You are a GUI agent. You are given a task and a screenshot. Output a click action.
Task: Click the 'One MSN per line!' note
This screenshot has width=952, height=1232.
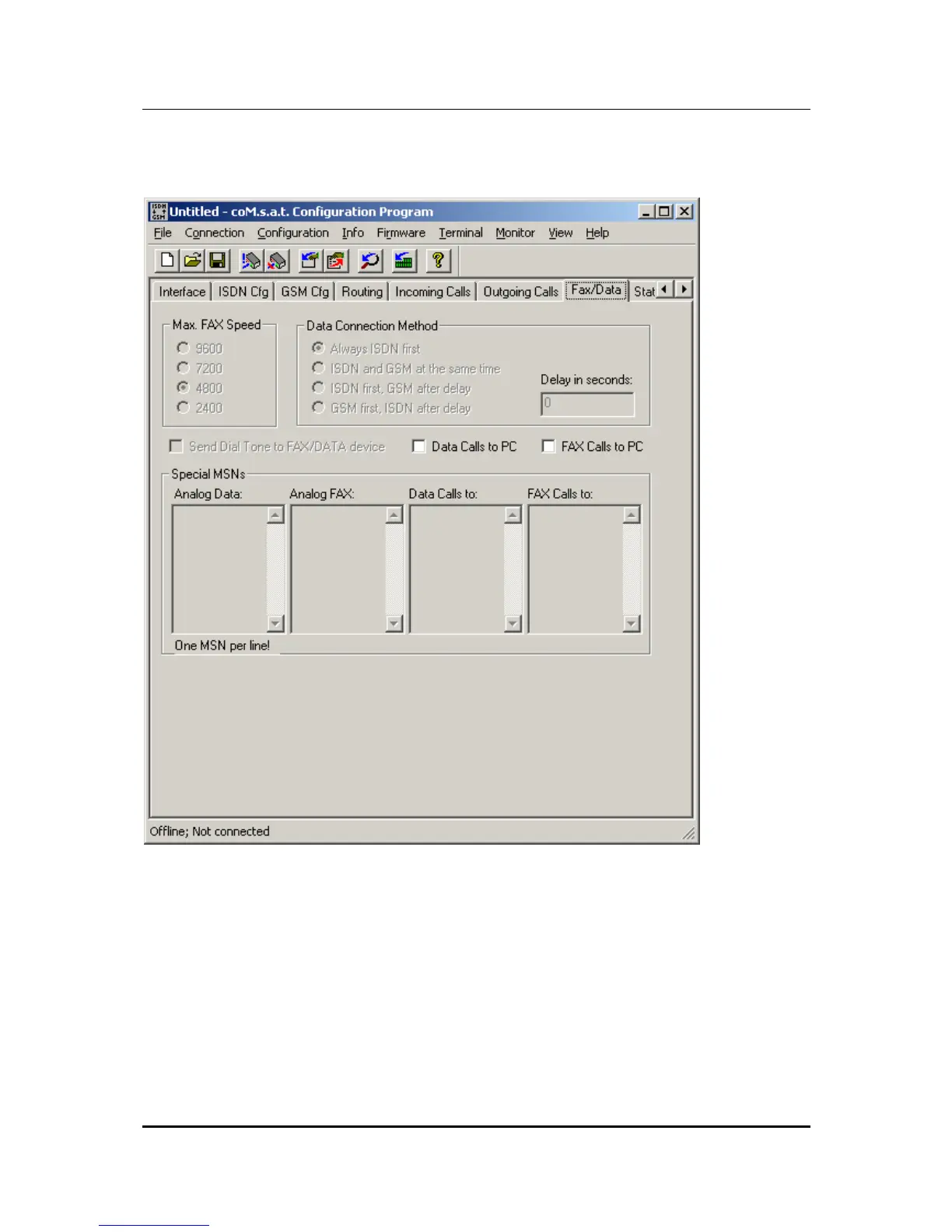coord(222,646)
